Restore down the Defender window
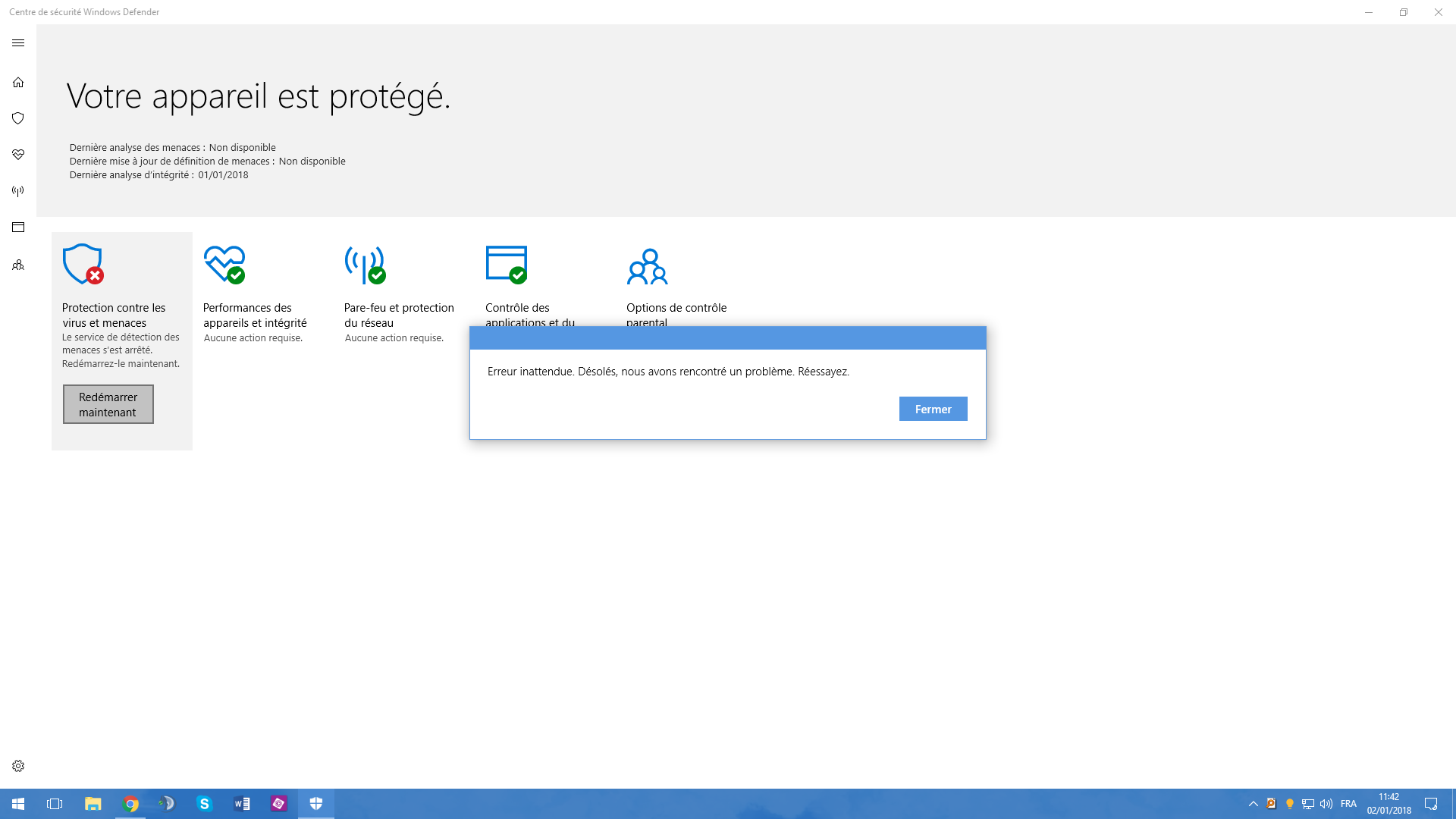The width and height of the screenshot is (1456, 819). point(1404,12)
